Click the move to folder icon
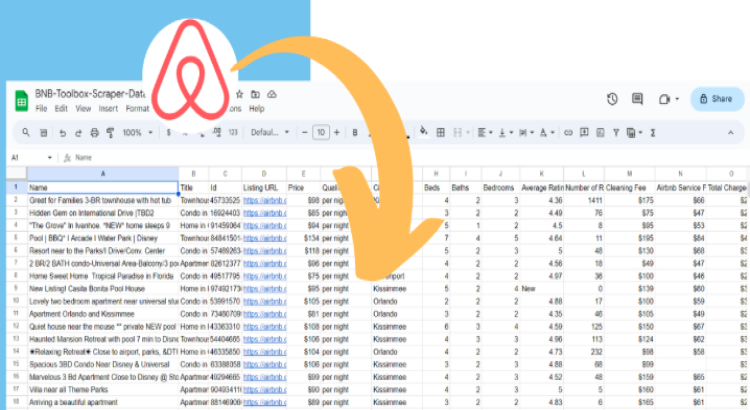Viewport: 750px width, 410px height. (255, 94)
